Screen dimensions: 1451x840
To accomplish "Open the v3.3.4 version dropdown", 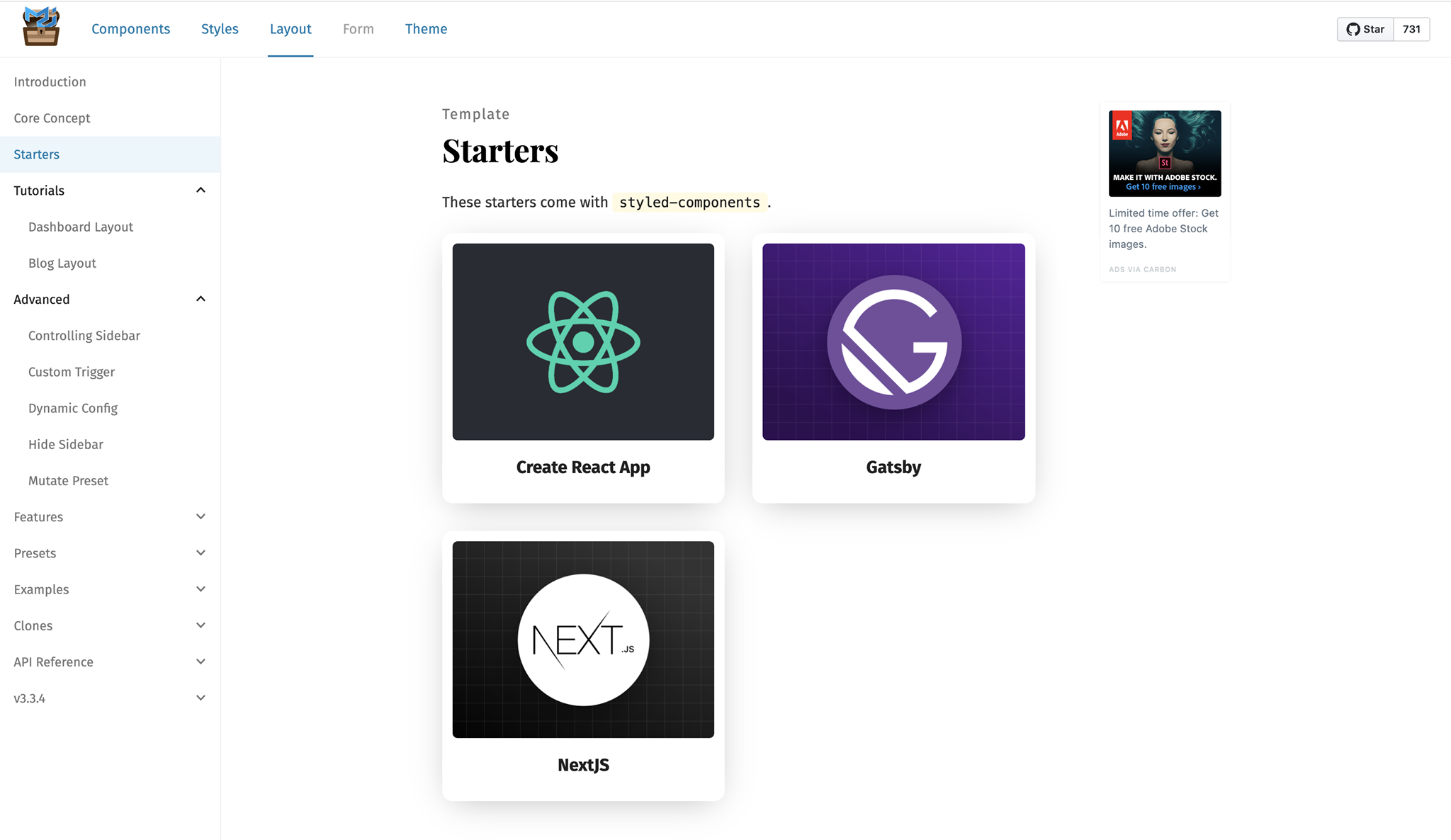I will (x=110, y=698).
